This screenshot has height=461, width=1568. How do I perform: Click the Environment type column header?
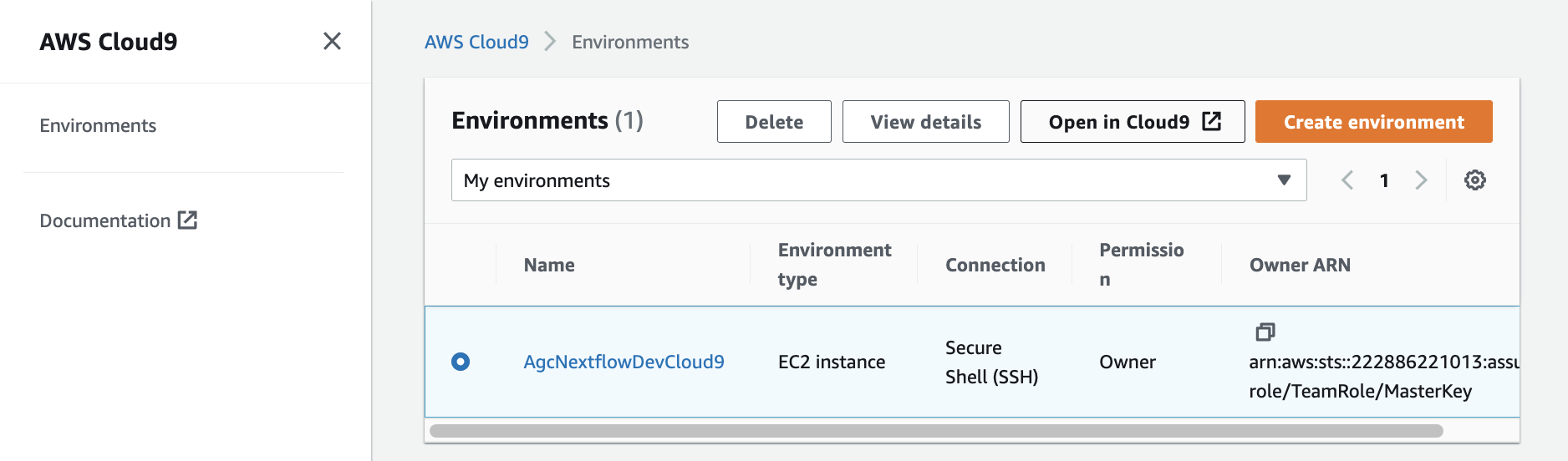pos(834,265)
